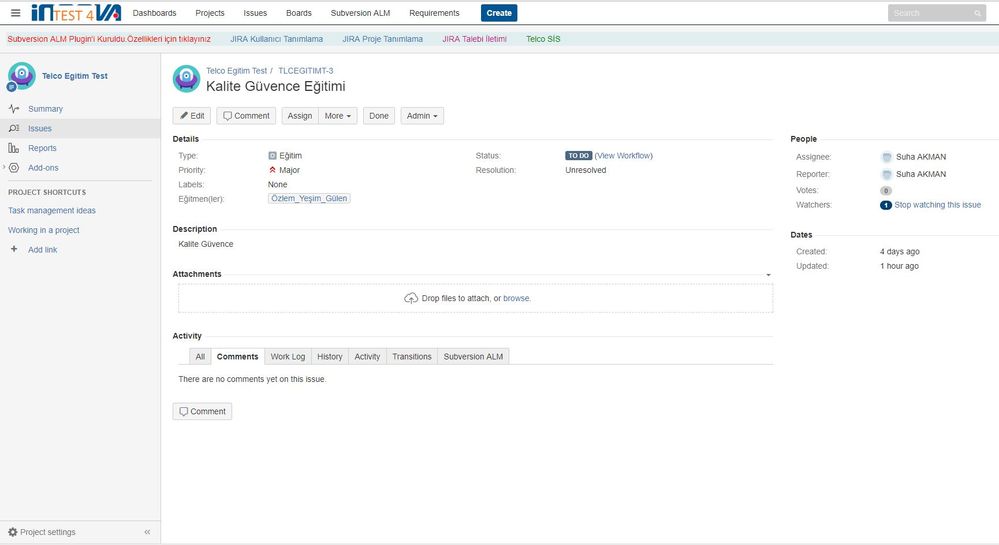Switch to the History tab
999x545 pixels.
329,356
